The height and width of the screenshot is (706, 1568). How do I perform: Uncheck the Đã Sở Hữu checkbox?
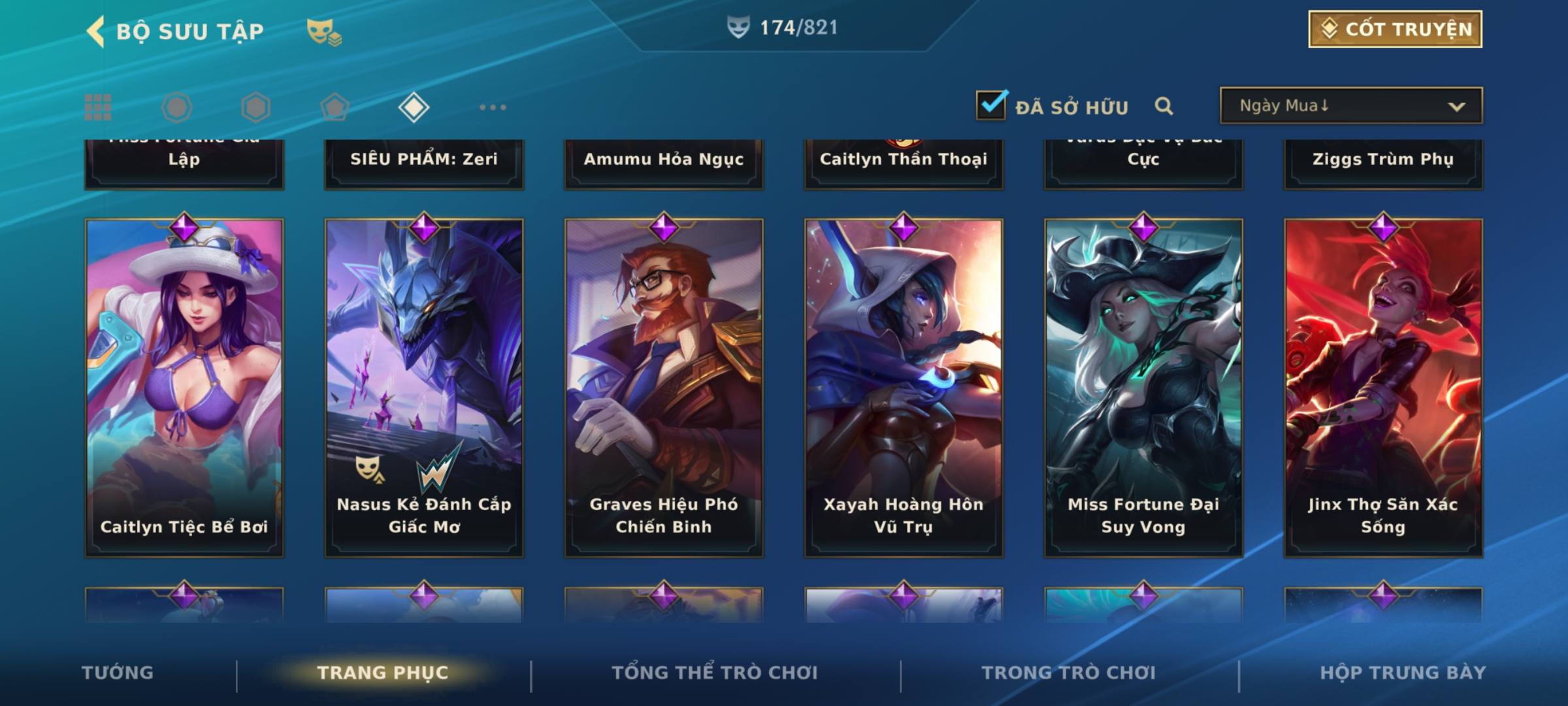(991, 105)
